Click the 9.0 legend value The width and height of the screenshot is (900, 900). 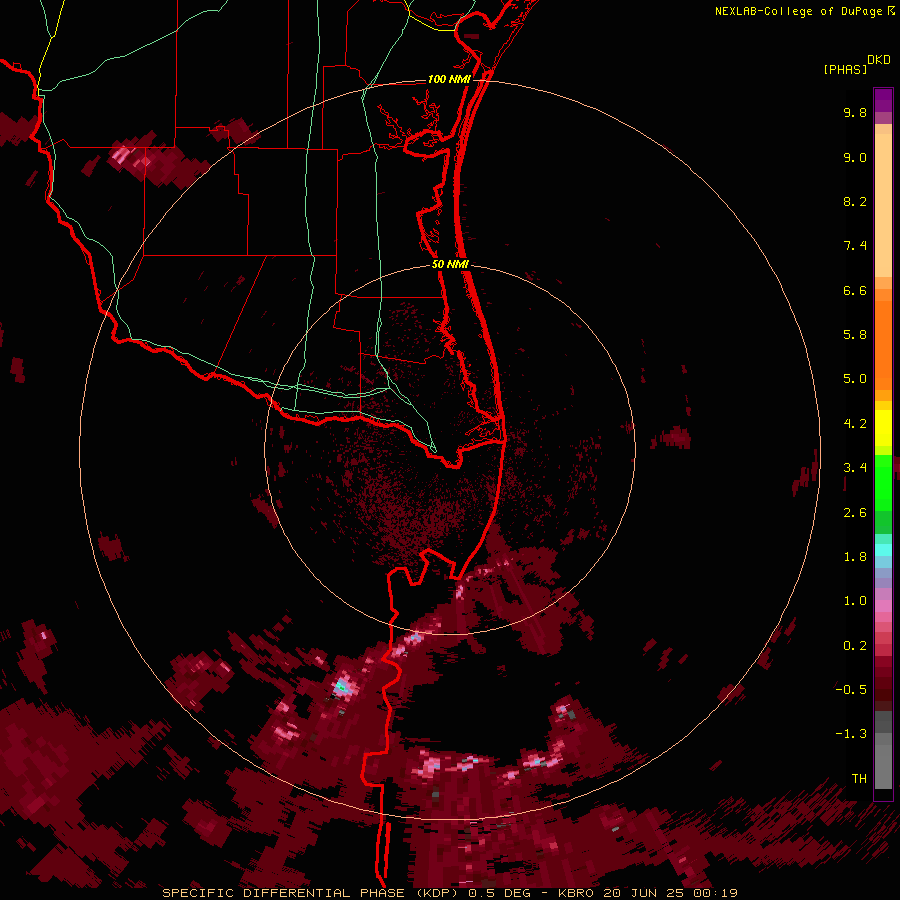[855, 157]
